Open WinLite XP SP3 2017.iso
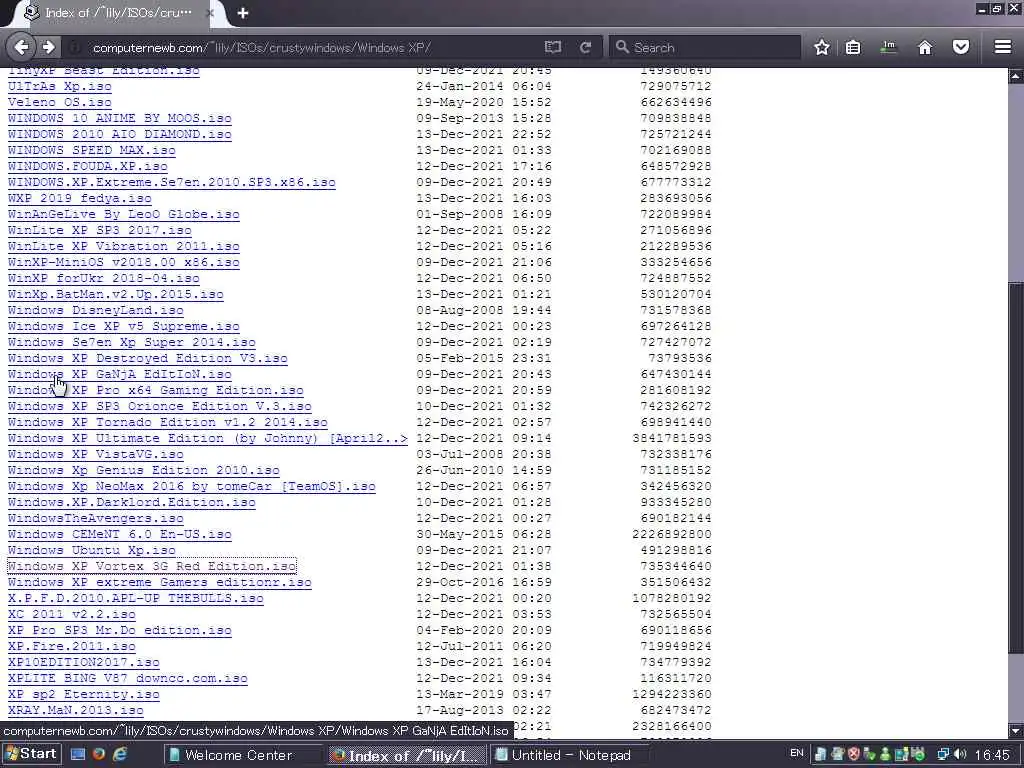This screenshot has height=768, width=1024. pos(99,231)
